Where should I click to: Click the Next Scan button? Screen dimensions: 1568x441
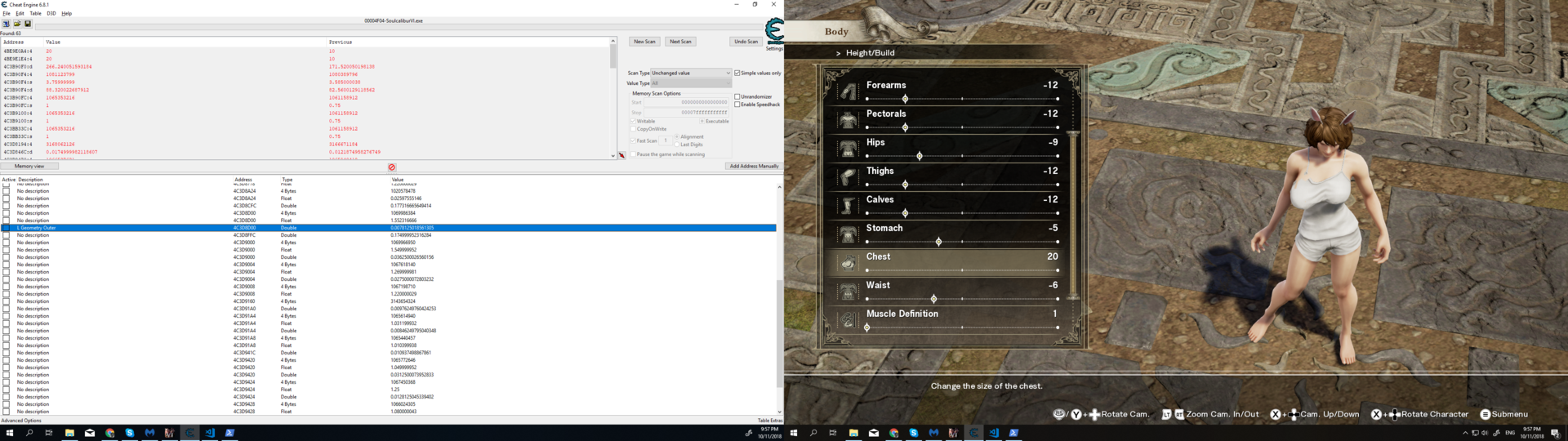point(680,42)
